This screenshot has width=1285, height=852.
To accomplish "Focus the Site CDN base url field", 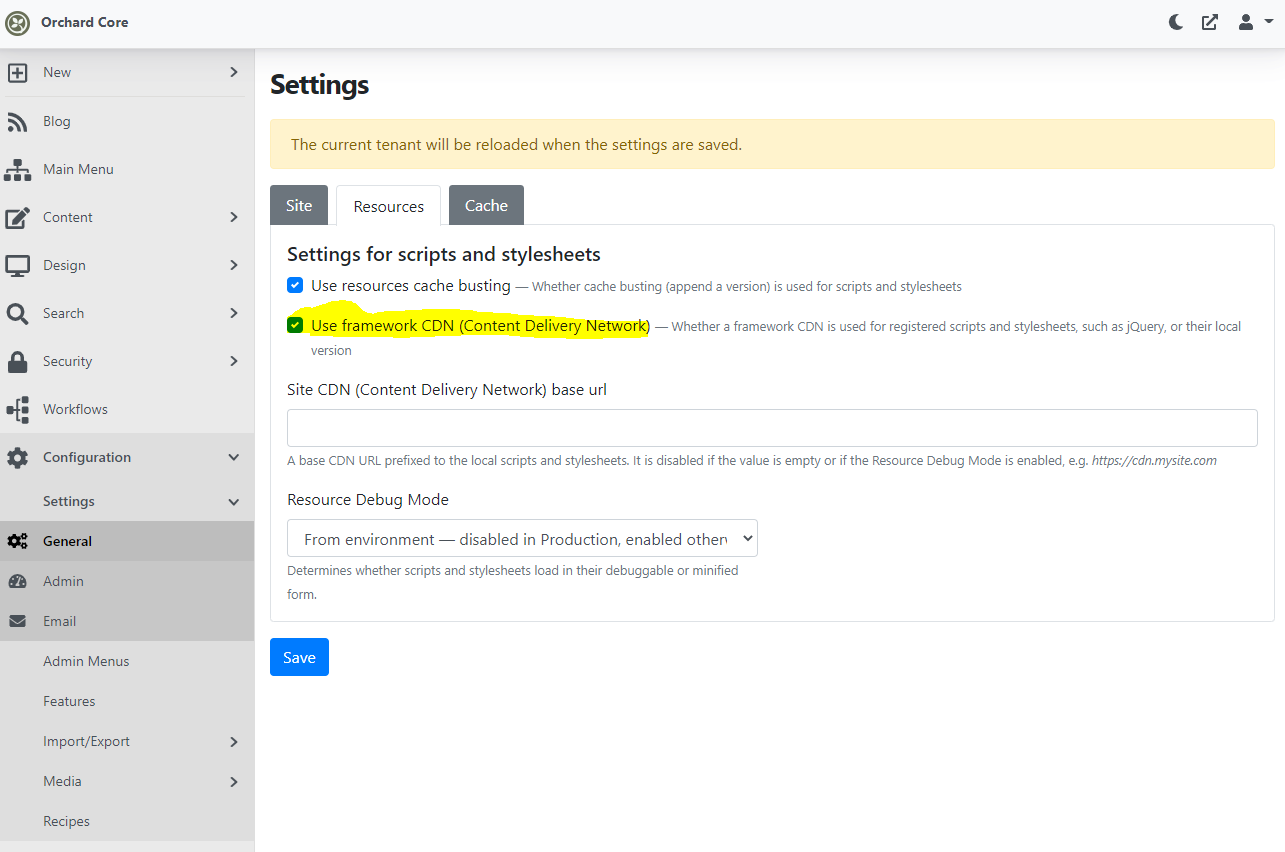I will 772,427.
